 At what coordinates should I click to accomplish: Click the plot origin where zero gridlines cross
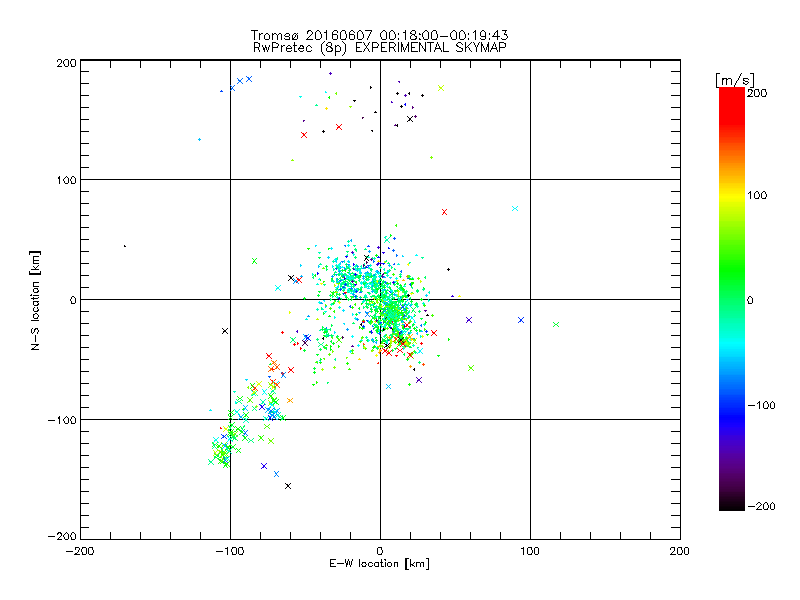(x=379, y=299)
